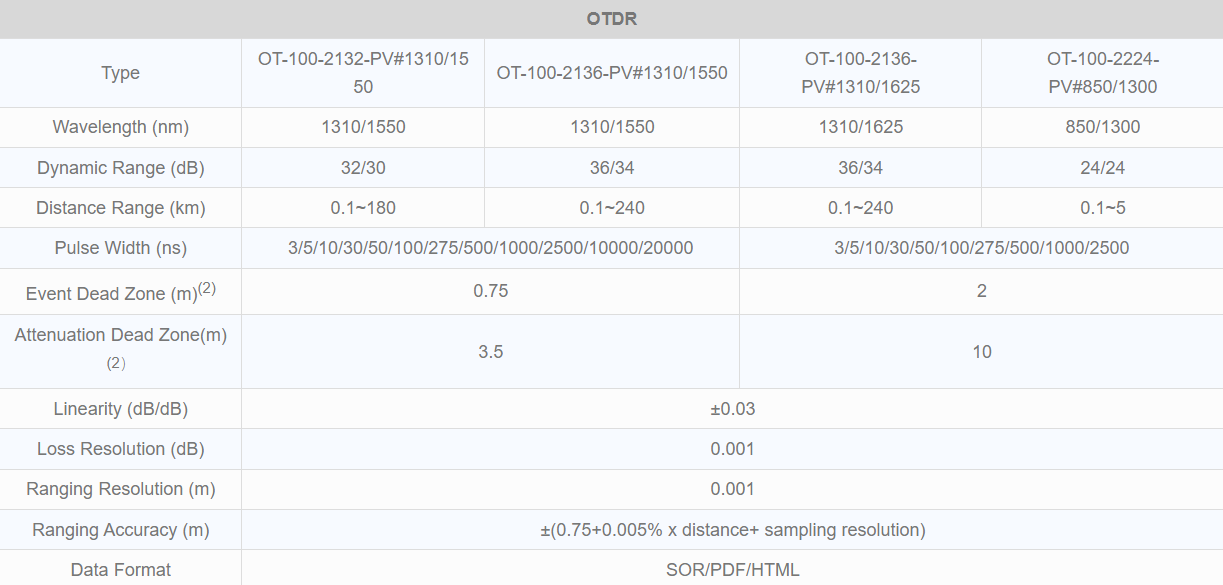1223x585 pixels.
Task: Click the ±0.03 linearity value
Action: [732, 409]
